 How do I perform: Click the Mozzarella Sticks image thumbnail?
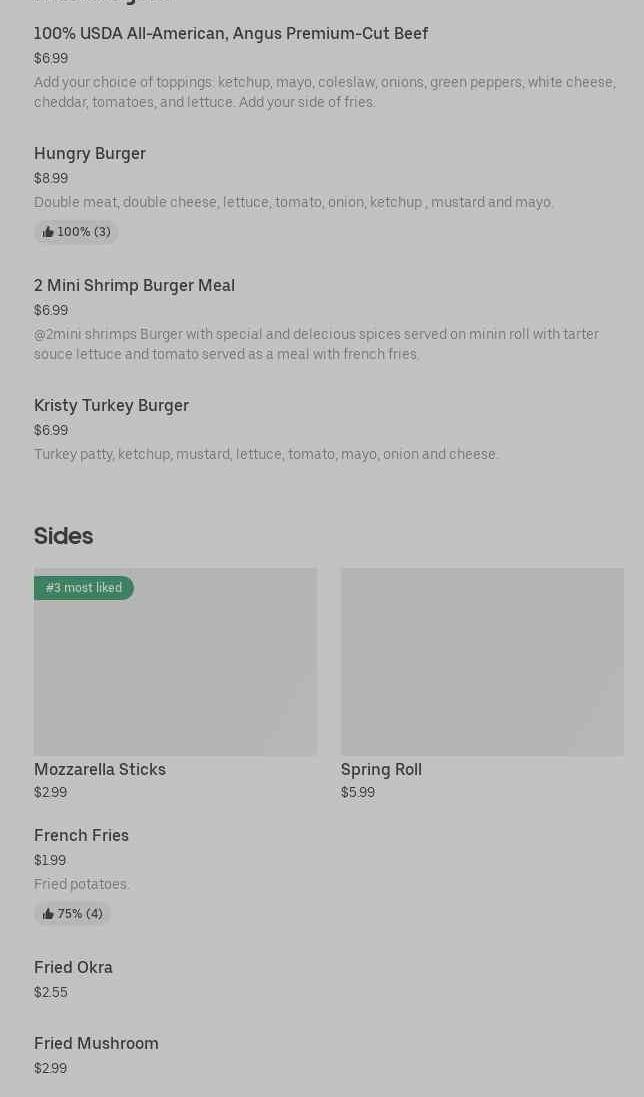175,662
